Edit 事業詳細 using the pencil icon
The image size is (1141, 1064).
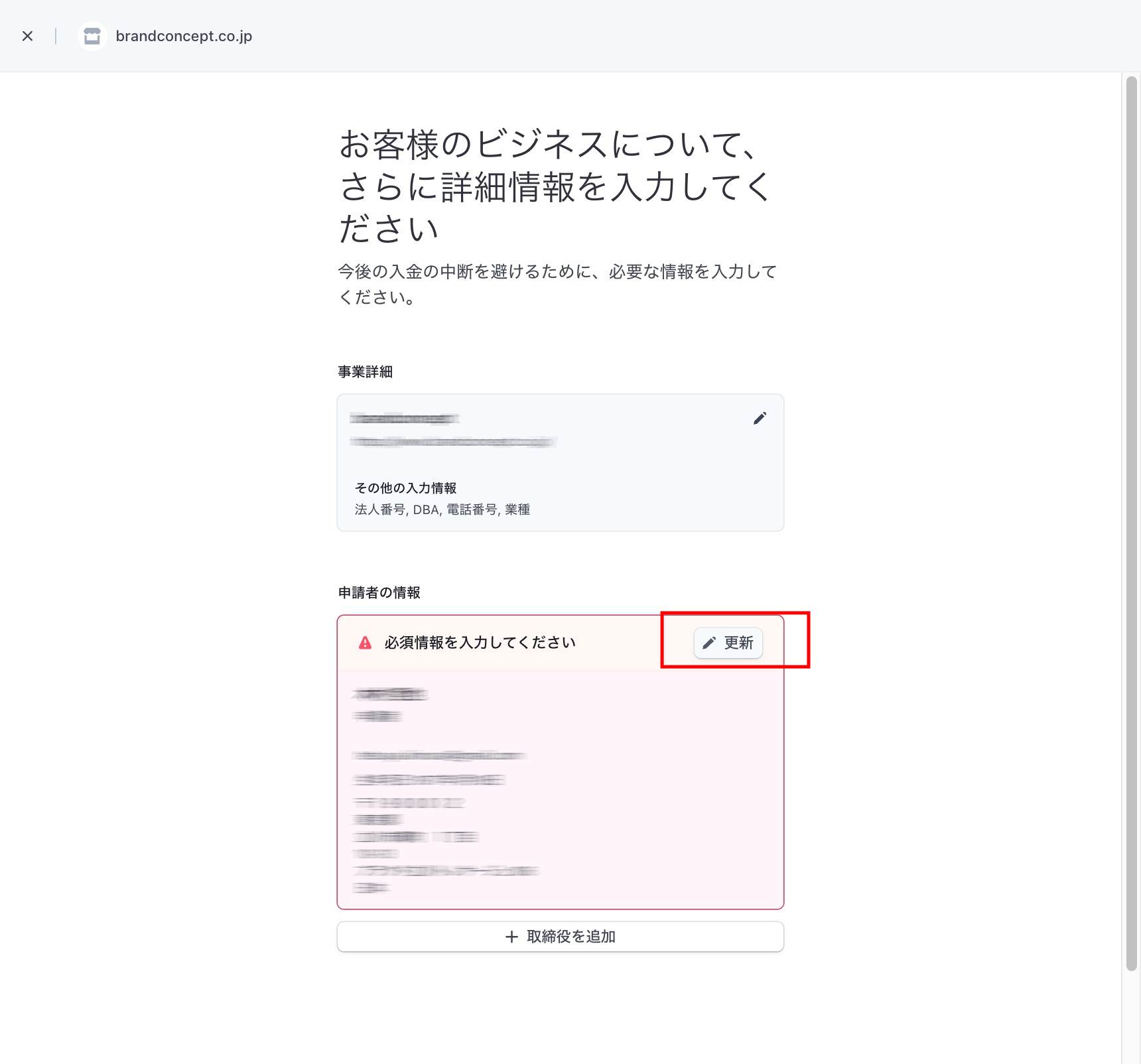pyautogui.click(x=760, y=418)
